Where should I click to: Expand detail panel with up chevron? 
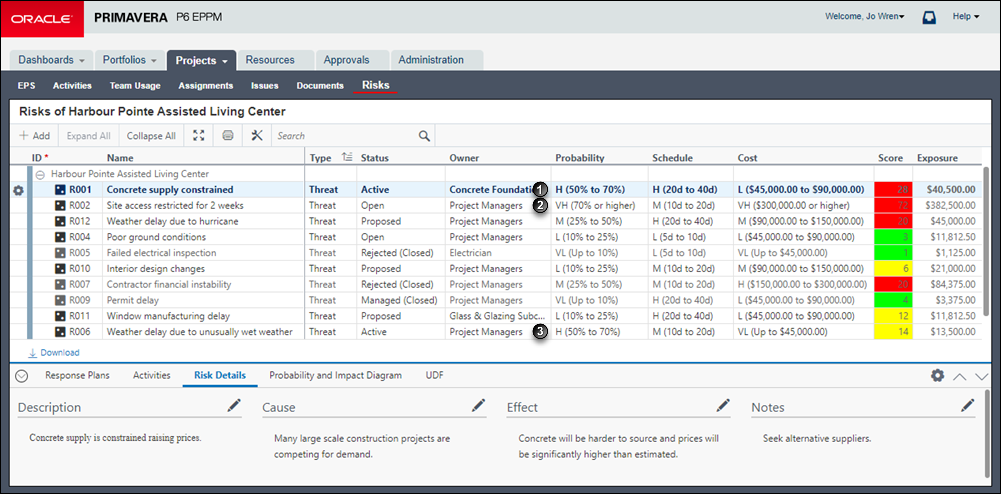pos(960,377)
